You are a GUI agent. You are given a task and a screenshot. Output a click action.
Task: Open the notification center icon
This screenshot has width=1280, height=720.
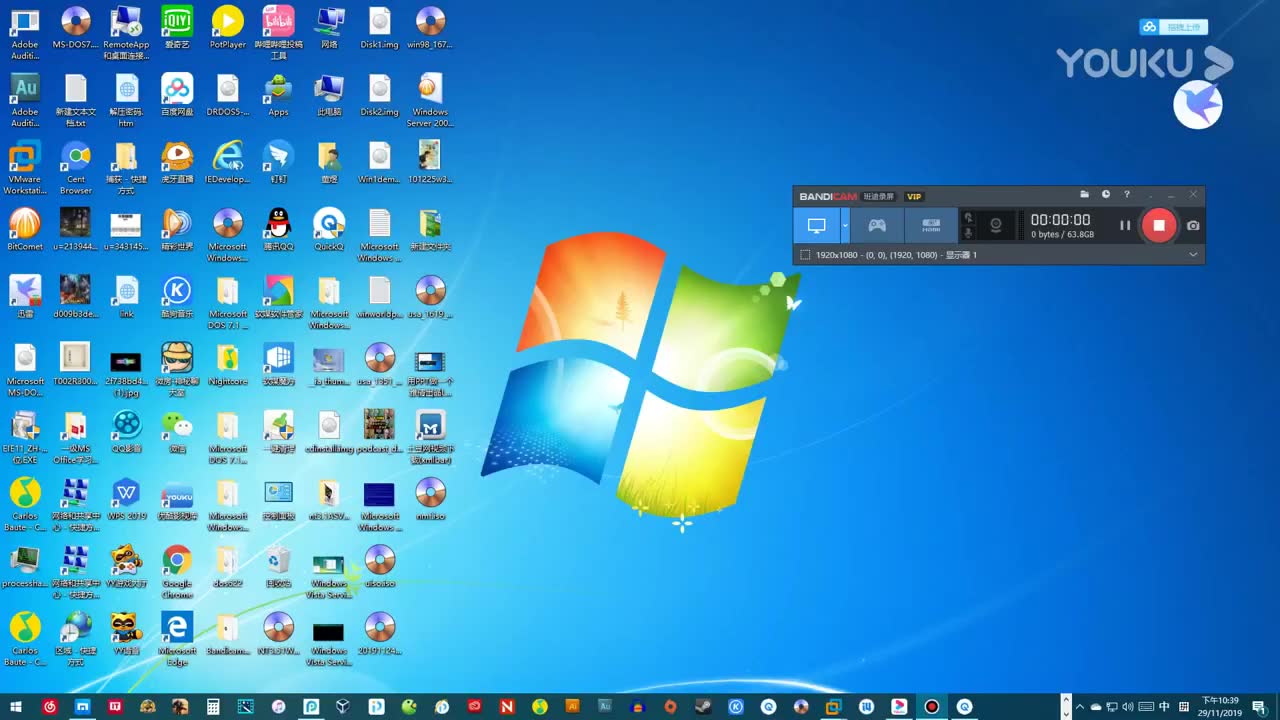click(1259, 706)
